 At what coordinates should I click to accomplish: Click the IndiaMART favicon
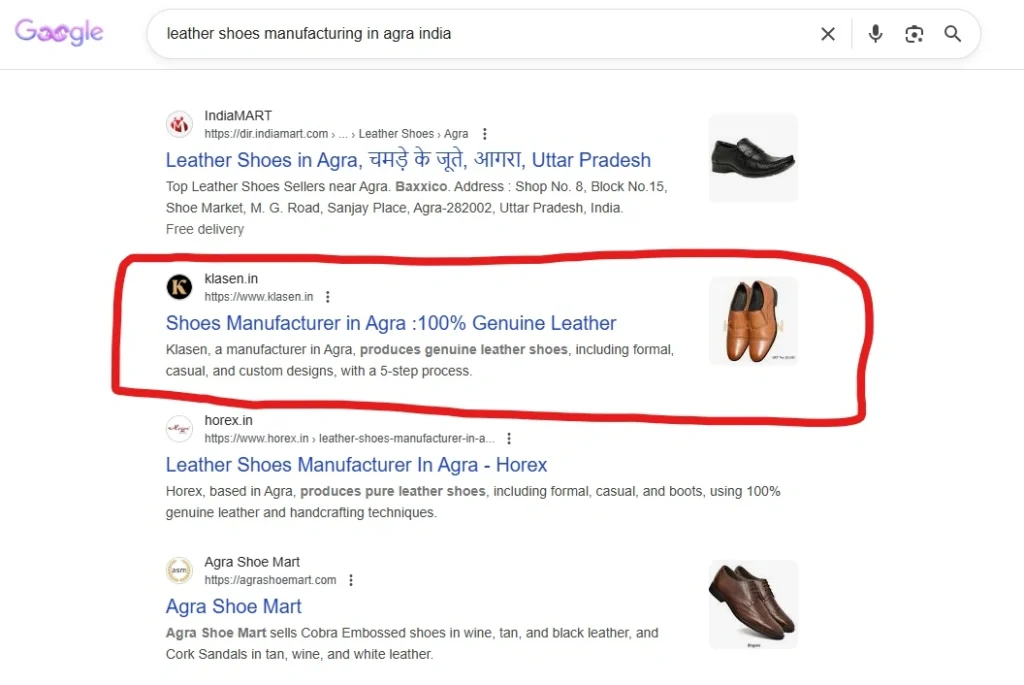(x=179, y=124)
